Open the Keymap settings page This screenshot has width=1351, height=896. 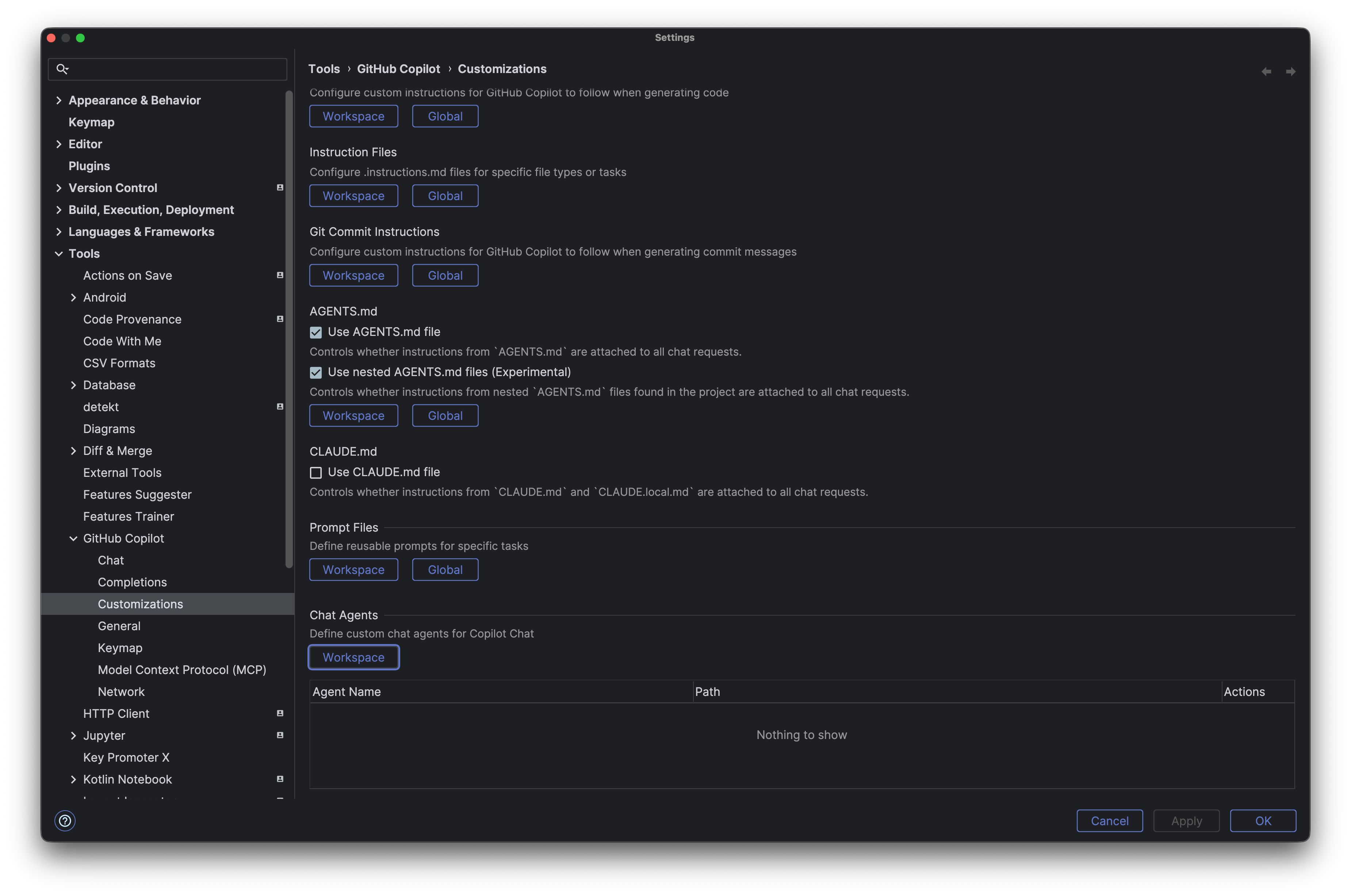[91, 122]
